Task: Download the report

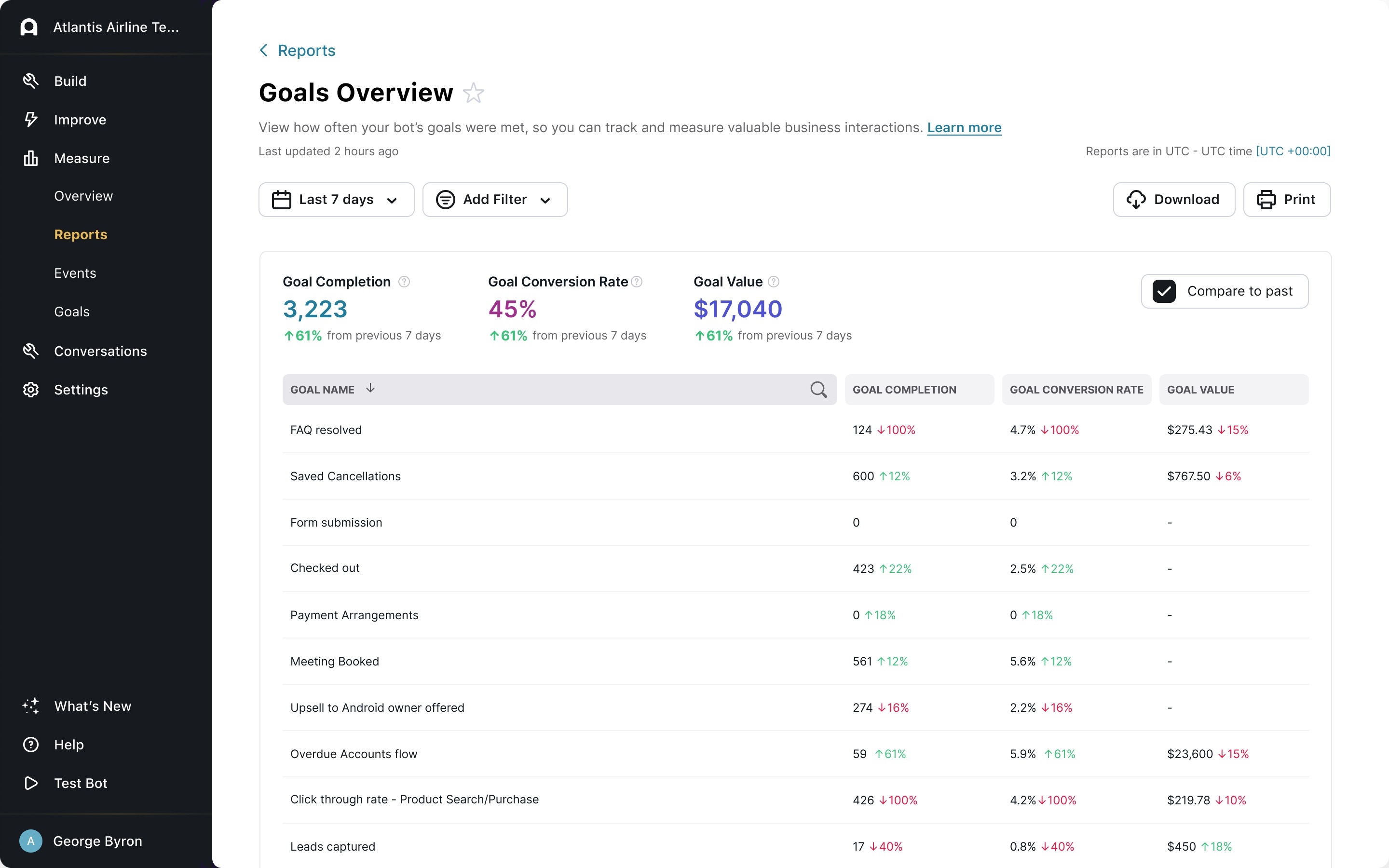Action: click(1174, 200)
